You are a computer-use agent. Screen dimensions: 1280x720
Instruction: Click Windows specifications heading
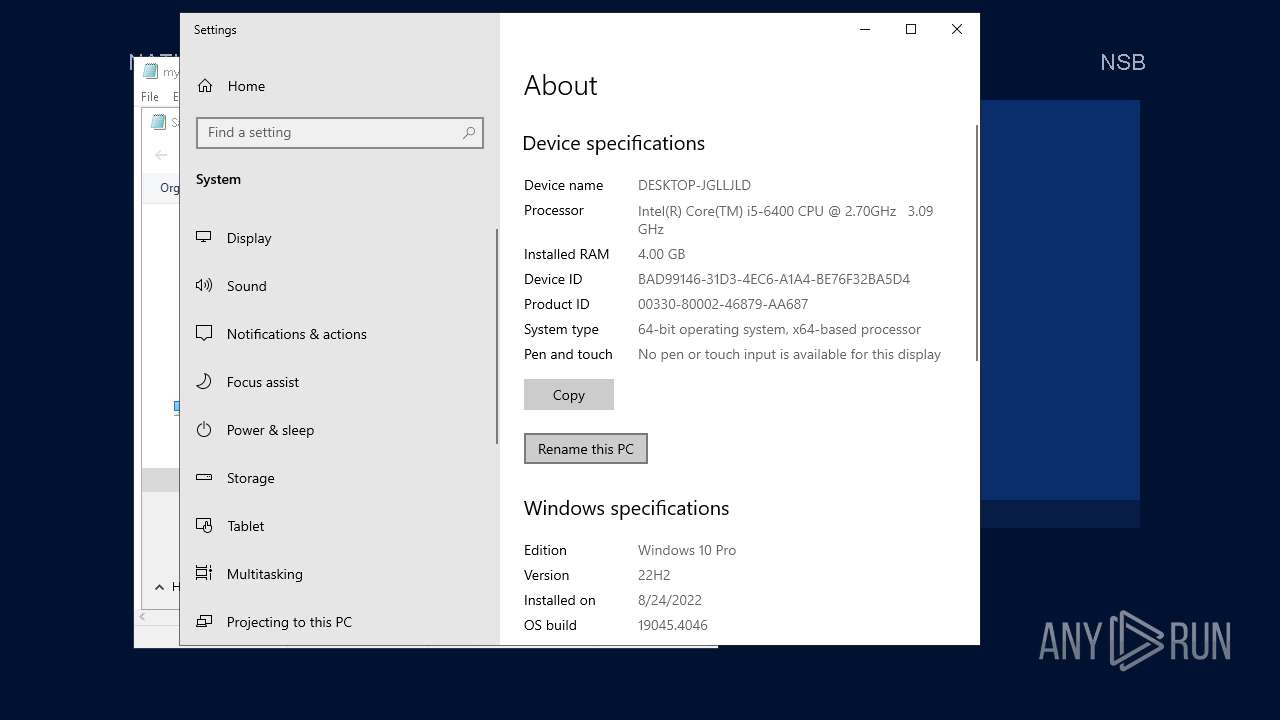coord(626,508)
